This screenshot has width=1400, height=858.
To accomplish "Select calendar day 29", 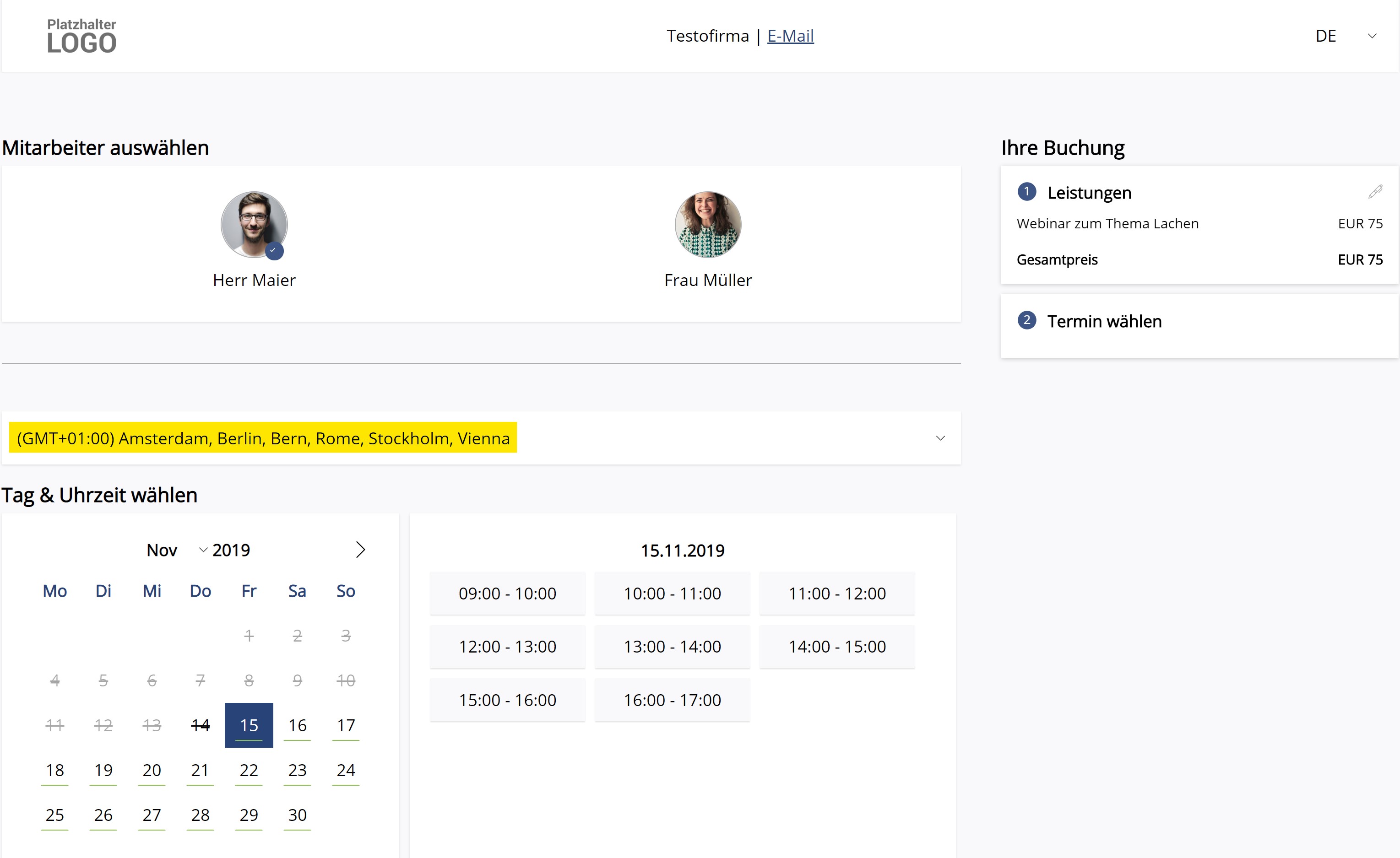I will point(249,815).
